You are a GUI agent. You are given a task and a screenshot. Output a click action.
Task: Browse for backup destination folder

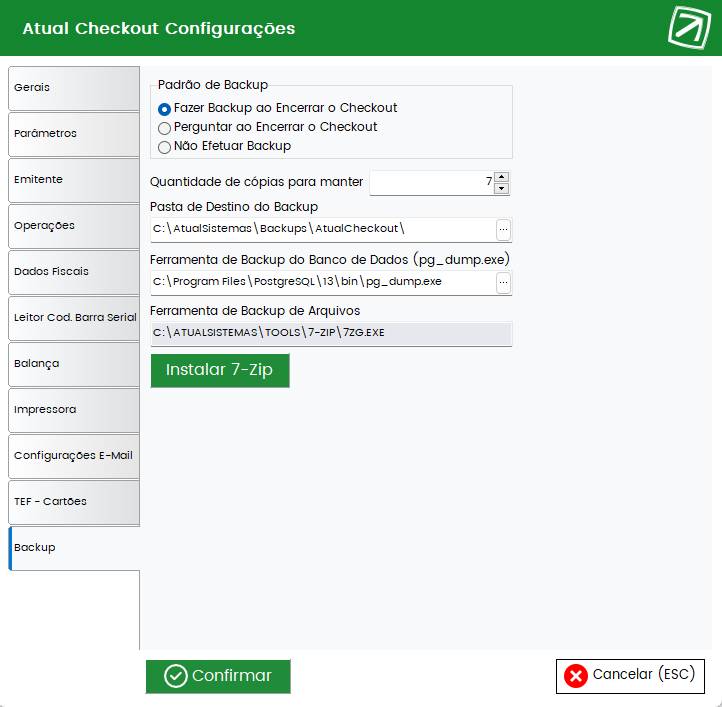coord(503,229)
